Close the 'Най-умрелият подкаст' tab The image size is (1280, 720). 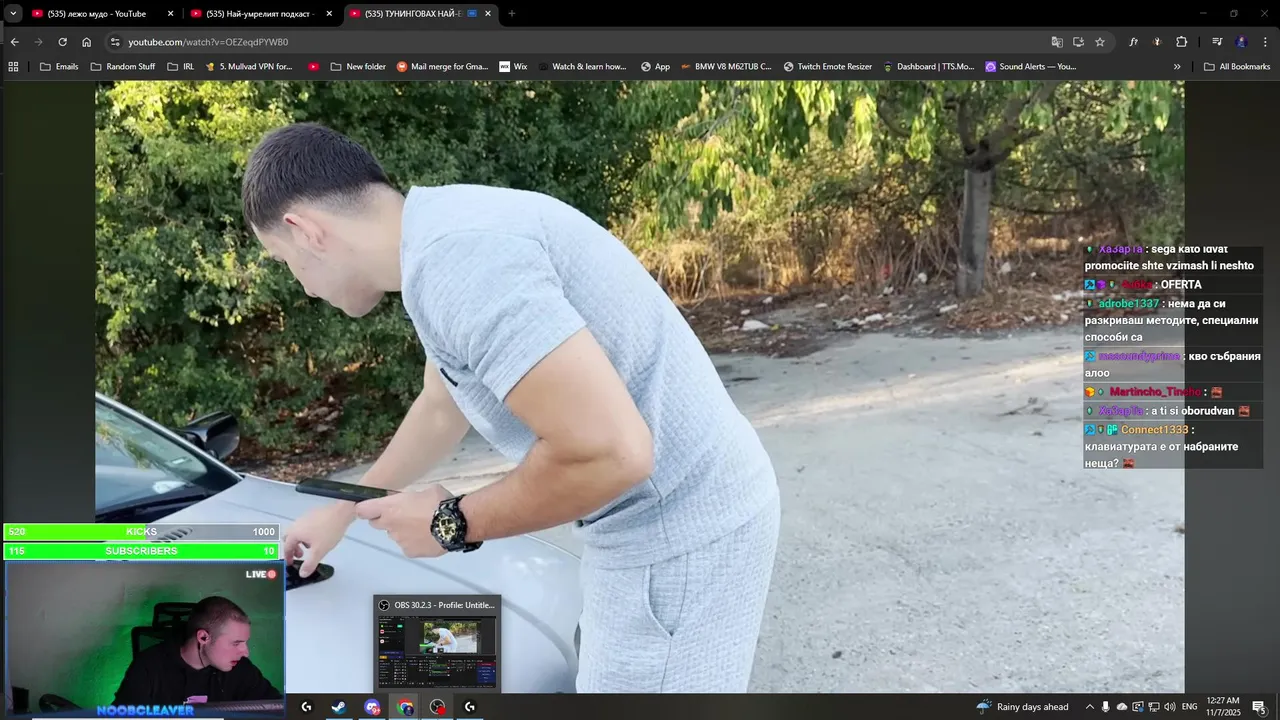click(329, 14)
